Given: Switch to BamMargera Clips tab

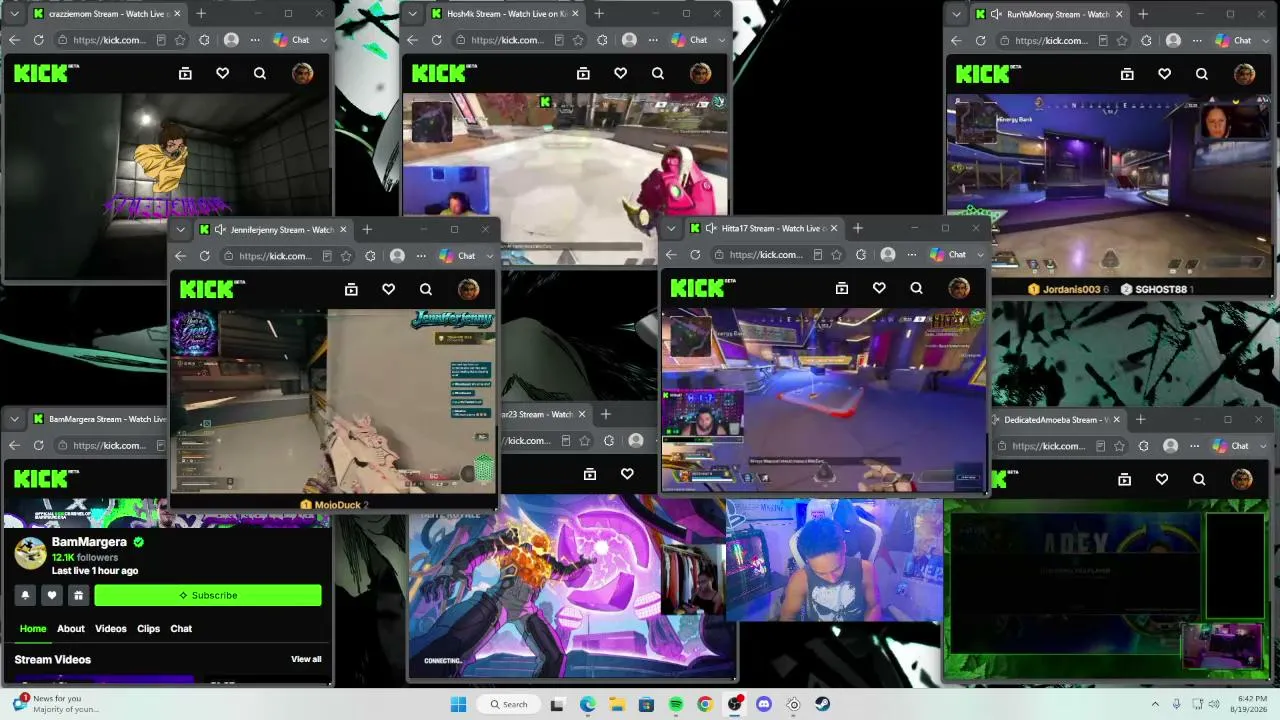Looking at the screenshot, I should (149, 629).
